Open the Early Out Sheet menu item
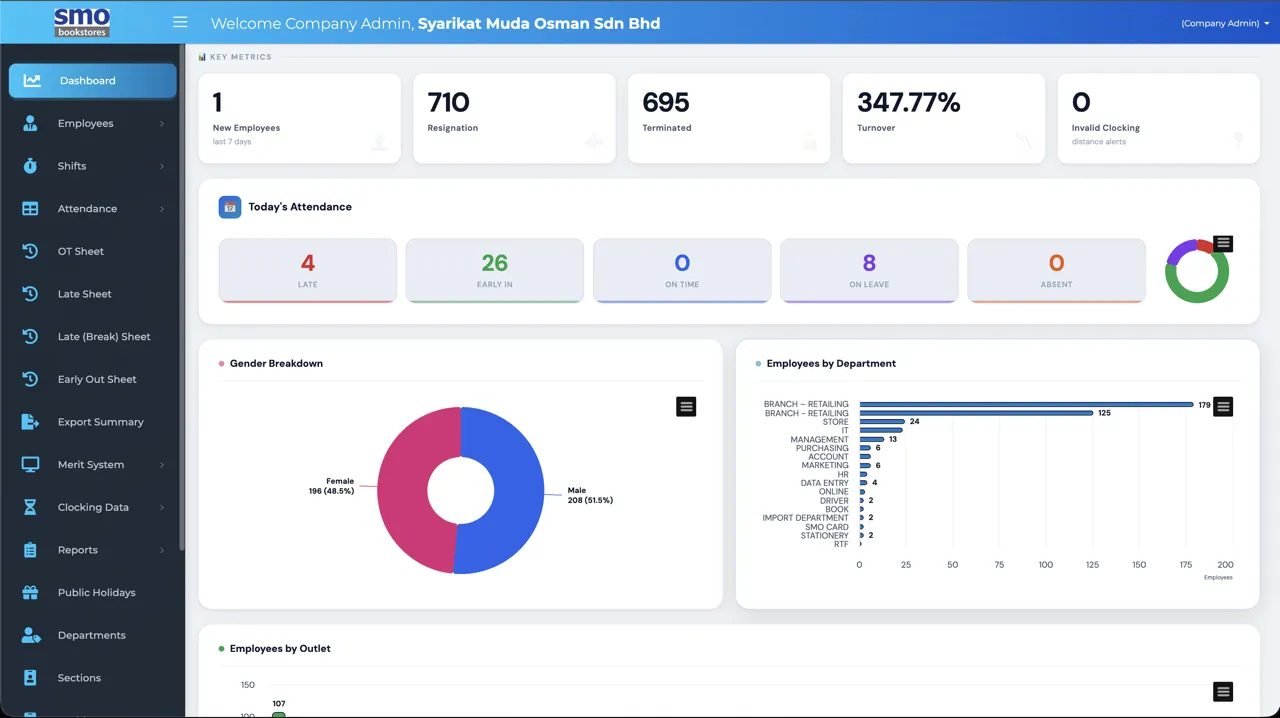Viewport: 1280px width, 718px height. (93, 379)
